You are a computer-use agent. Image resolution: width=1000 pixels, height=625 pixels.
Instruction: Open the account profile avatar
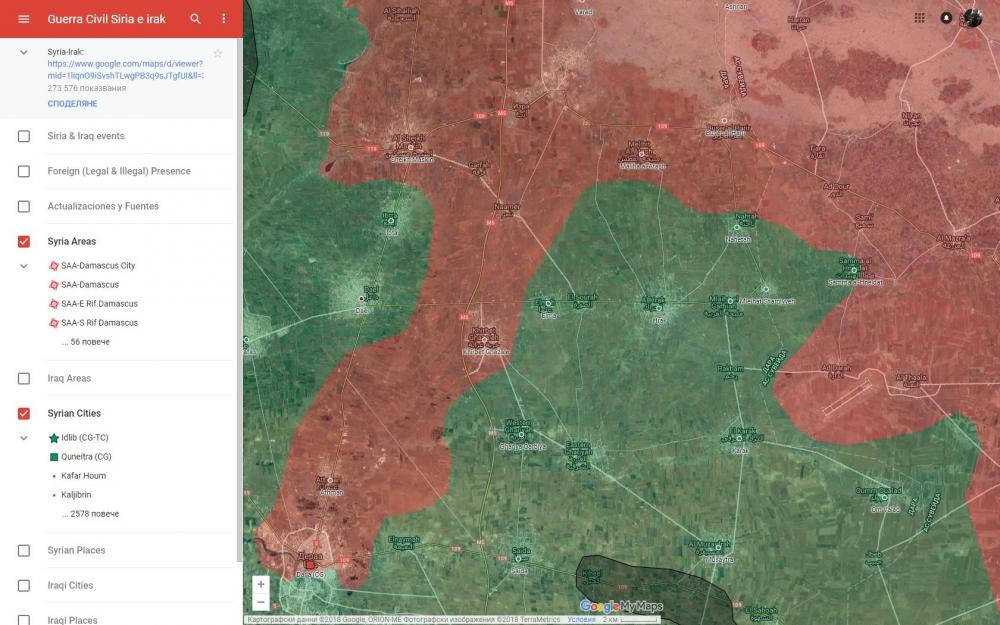click(x=972, y=18)
